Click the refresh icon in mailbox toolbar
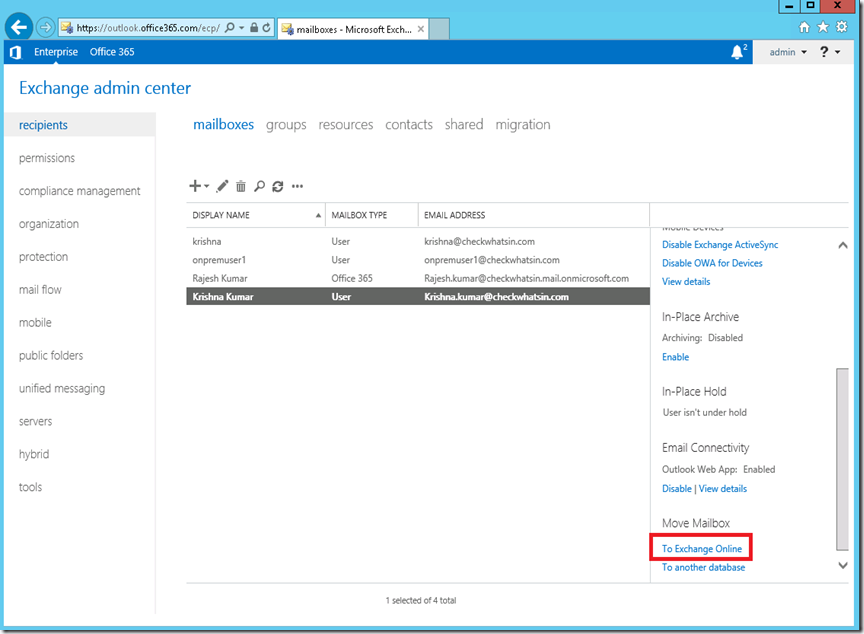Image resolution: width=864 pixels, height=634 pixels. pyautogui.click(x=278, y=186)
